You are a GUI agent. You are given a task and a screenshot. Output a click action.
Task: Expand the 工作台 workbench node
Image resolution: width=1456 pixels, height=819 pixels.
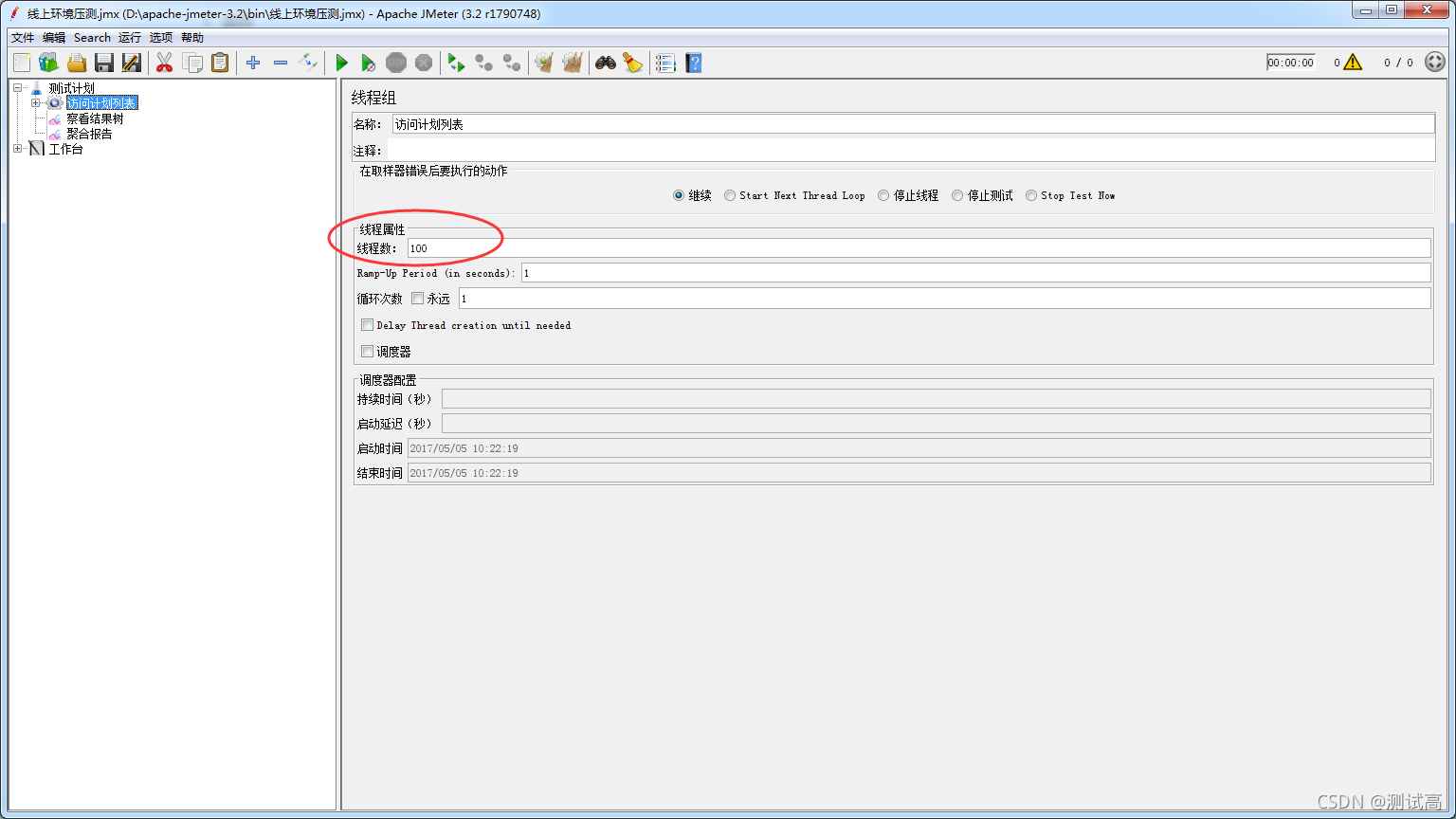[x=18, y=149]
